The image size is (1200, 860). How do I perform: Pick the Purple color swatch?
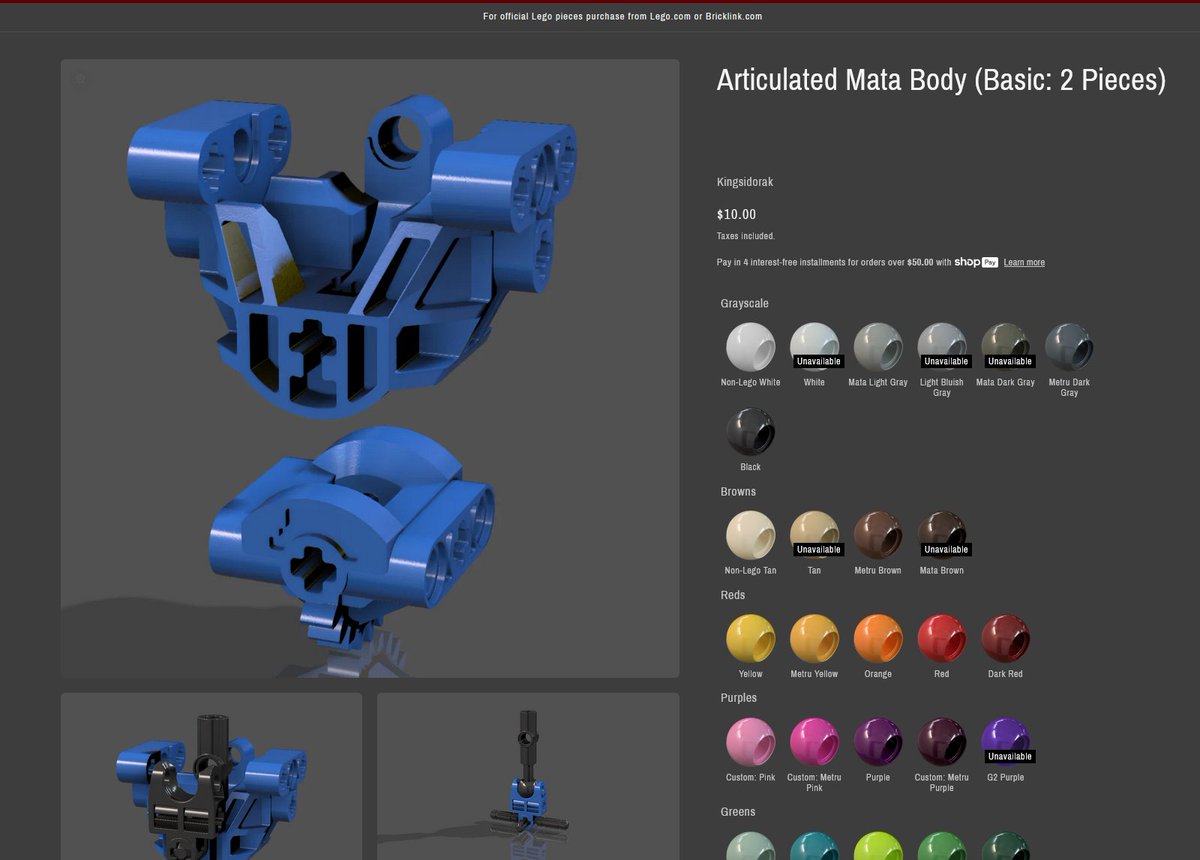878,742
